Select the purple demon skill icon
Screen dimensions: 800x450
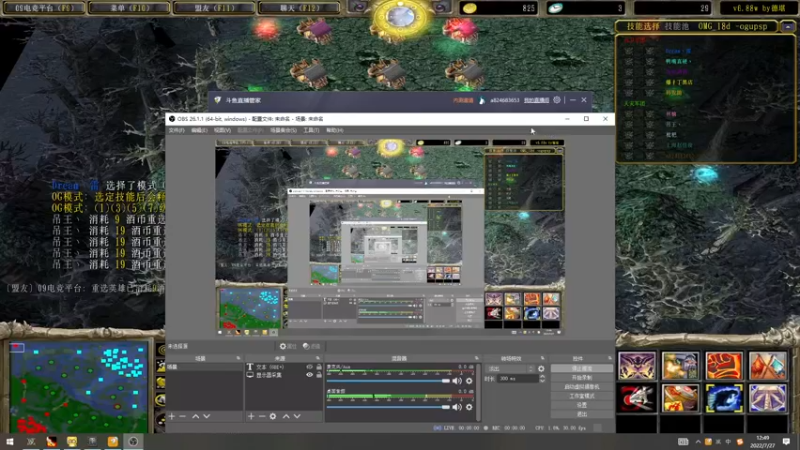click(x=637, y=365)
